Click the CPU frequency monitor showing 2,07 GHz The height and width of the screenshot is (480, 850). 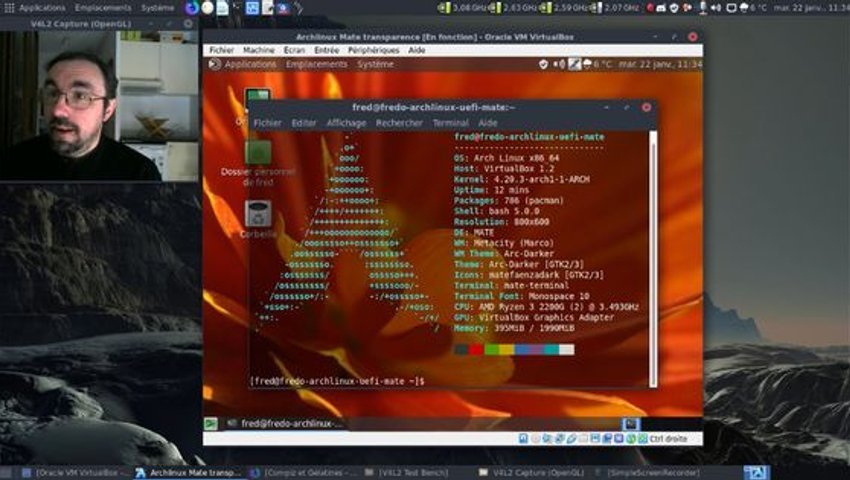pyautogui.click(x=615, y=8)
